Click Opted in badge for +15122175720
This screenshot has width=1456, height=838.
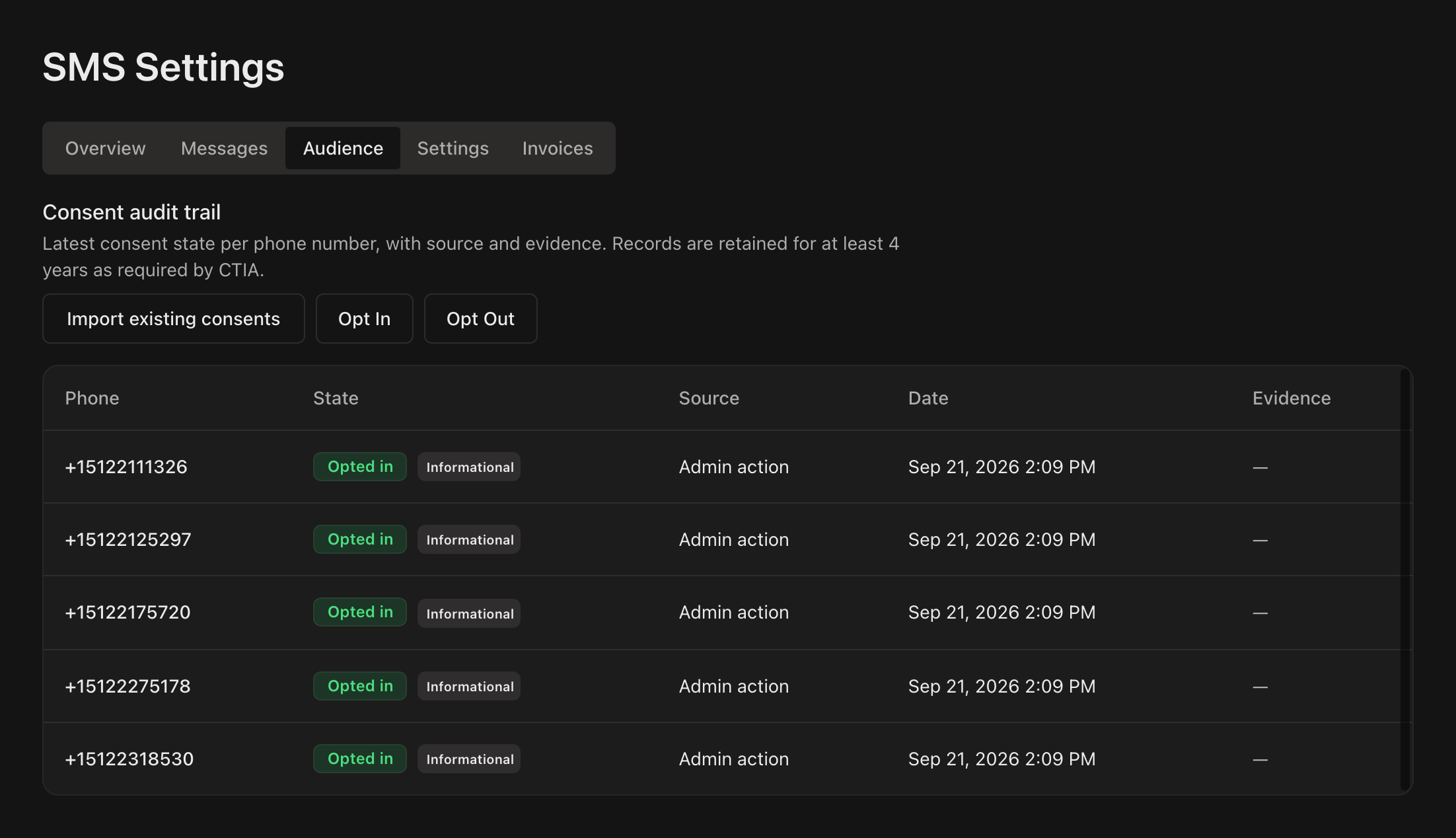click(360, 612)
